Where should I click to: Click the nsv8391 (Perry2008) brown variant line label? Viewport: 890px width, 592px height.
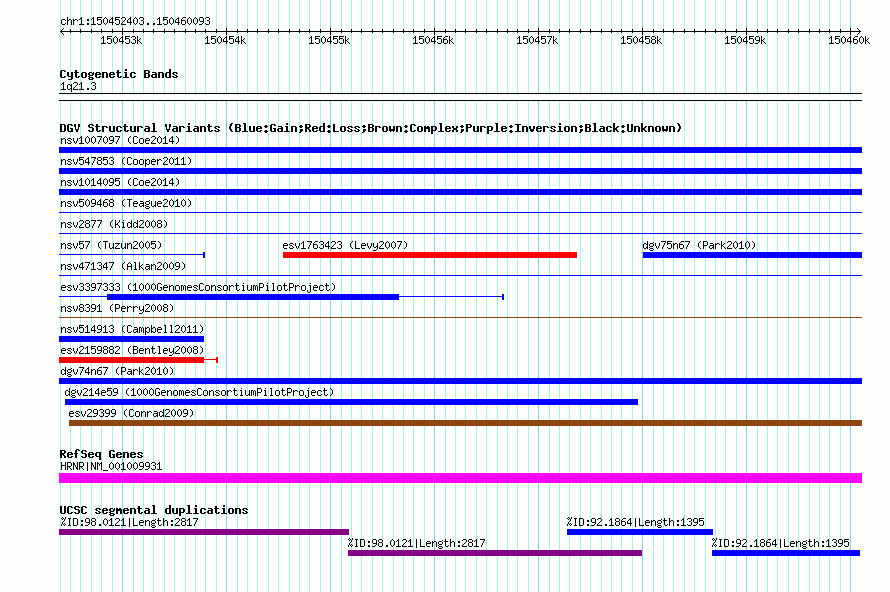[117, 308]
